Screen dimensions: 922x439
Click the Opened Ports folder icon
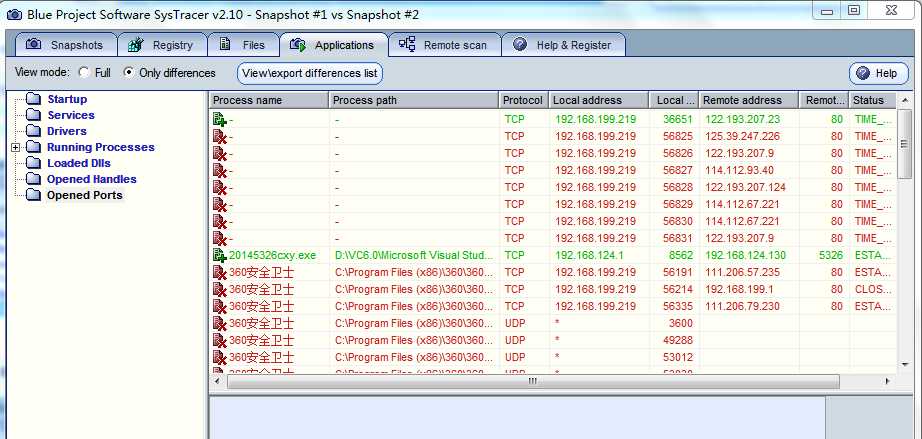34,195
